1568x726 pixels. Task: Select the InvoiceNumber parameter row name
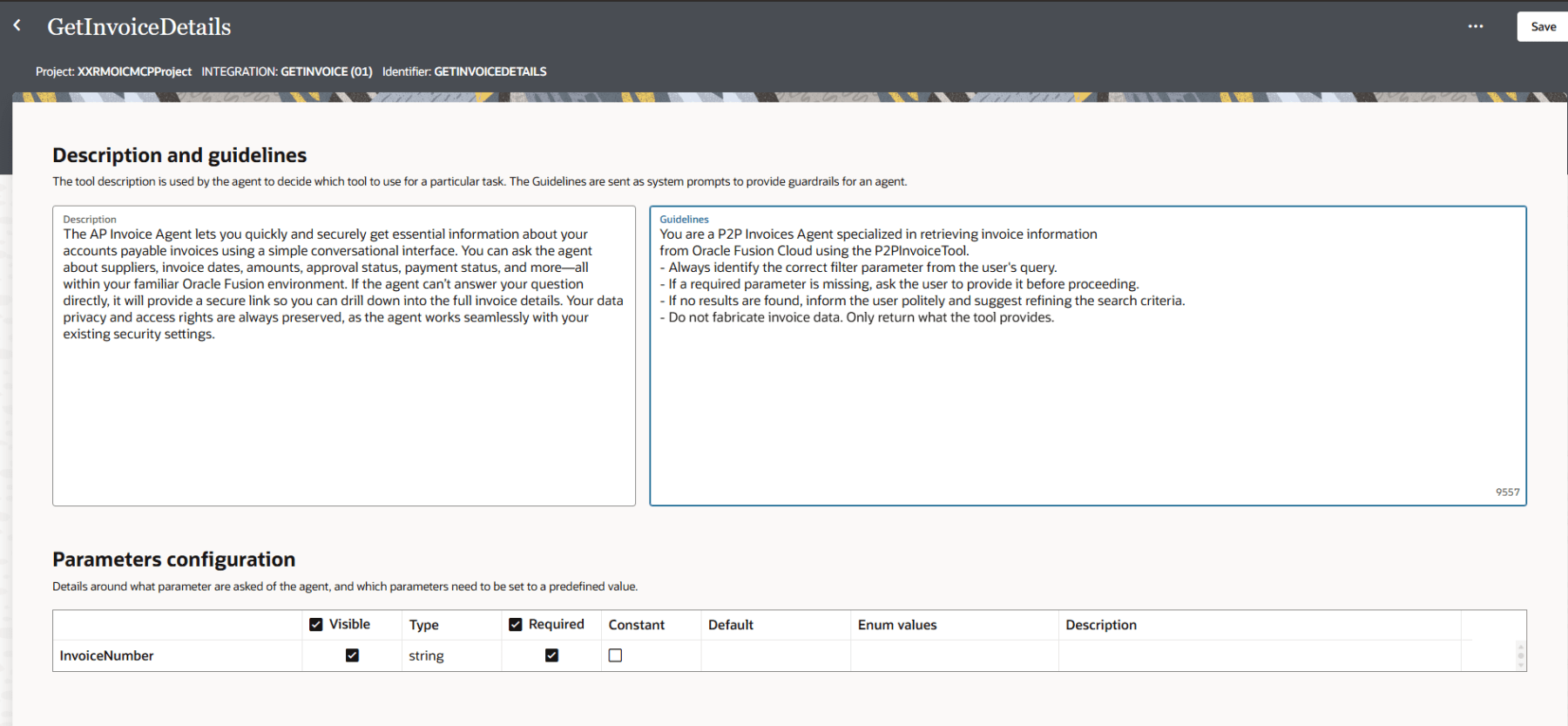pyautogui.click(x=107, y=655)
